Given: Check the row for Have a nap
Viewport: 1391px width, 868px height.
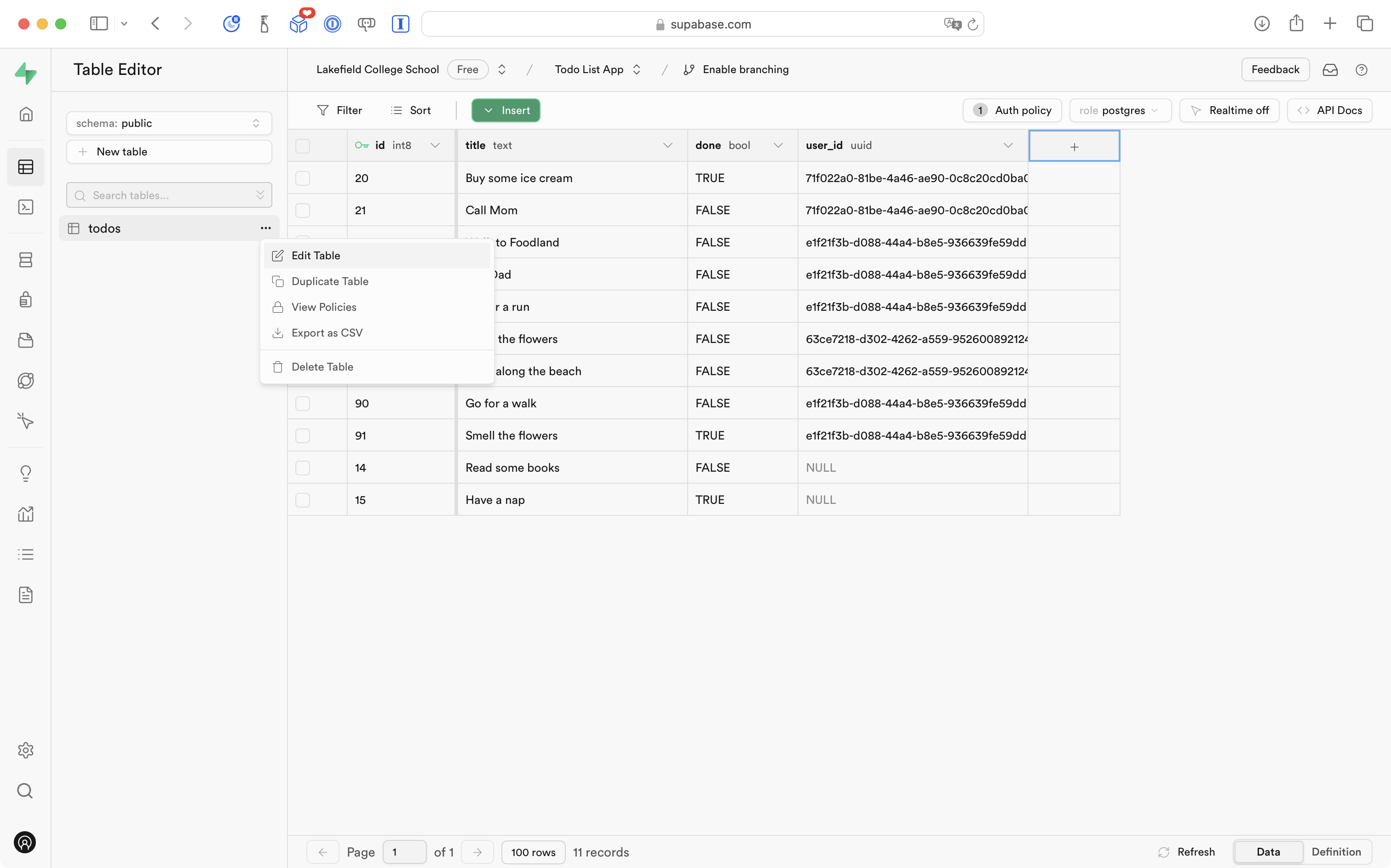Looking at the screenshot, I should pos(303,500).
